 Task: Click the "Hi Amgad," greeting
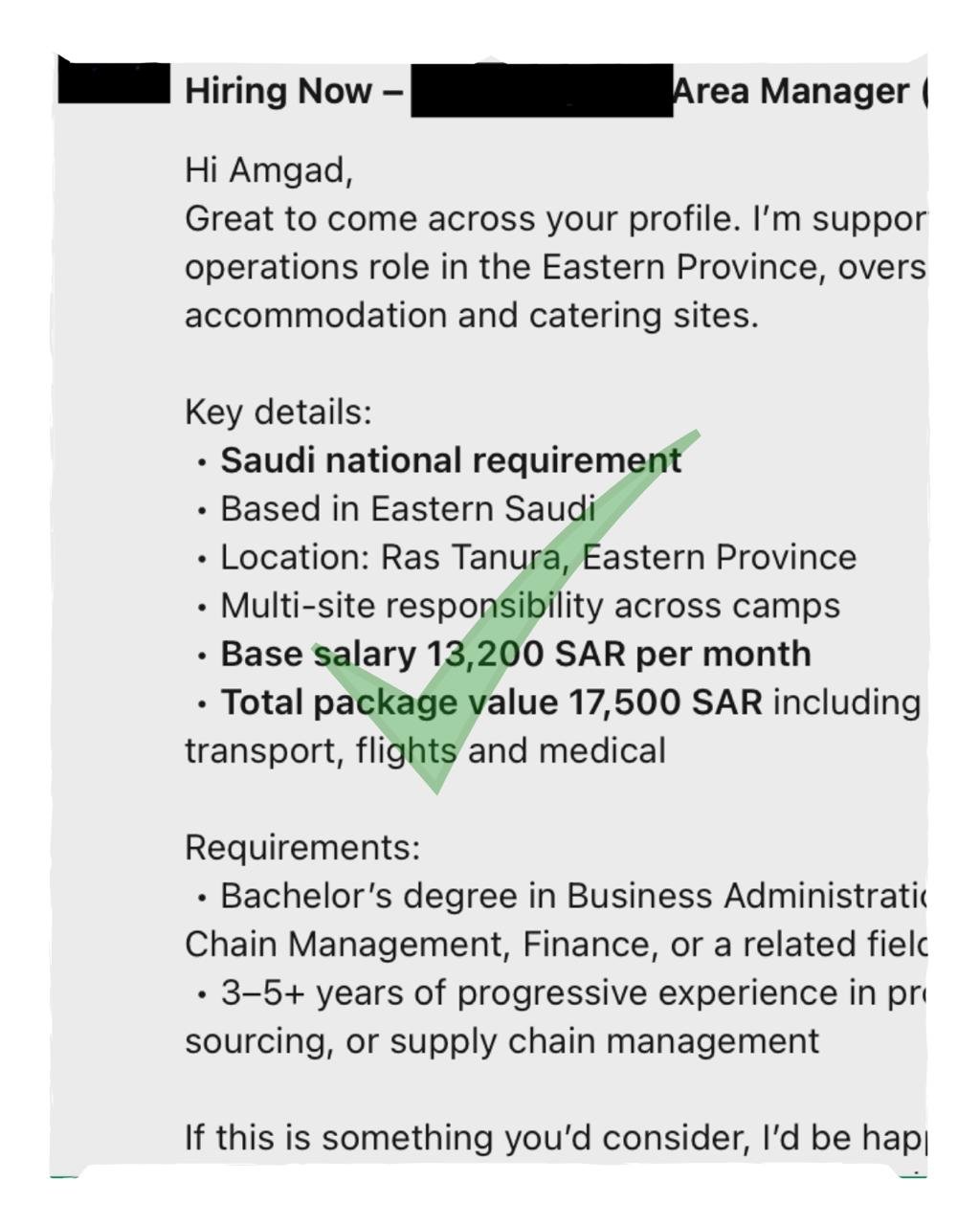click(x=269, y=170)
